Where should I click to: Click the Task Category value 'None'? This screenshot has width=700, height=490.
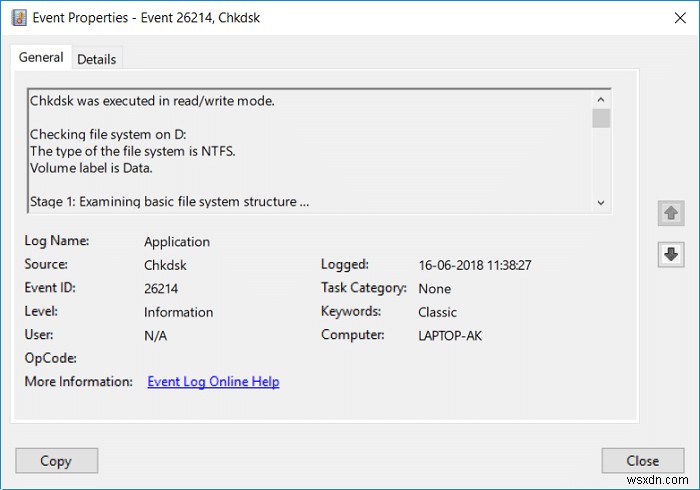[434, 289]
